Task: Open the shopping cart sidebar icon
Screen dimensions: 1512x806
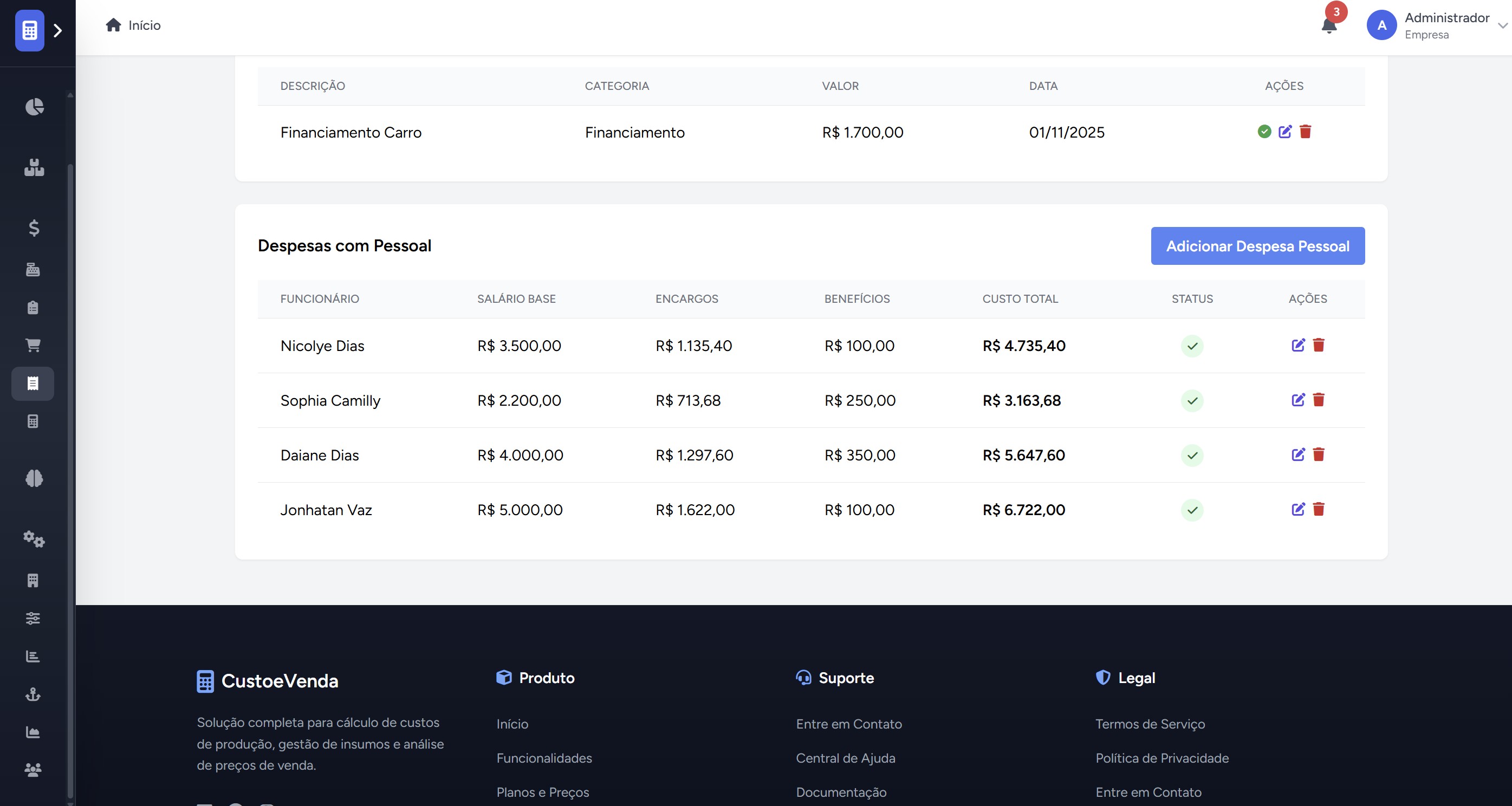Action: point(33,345)
